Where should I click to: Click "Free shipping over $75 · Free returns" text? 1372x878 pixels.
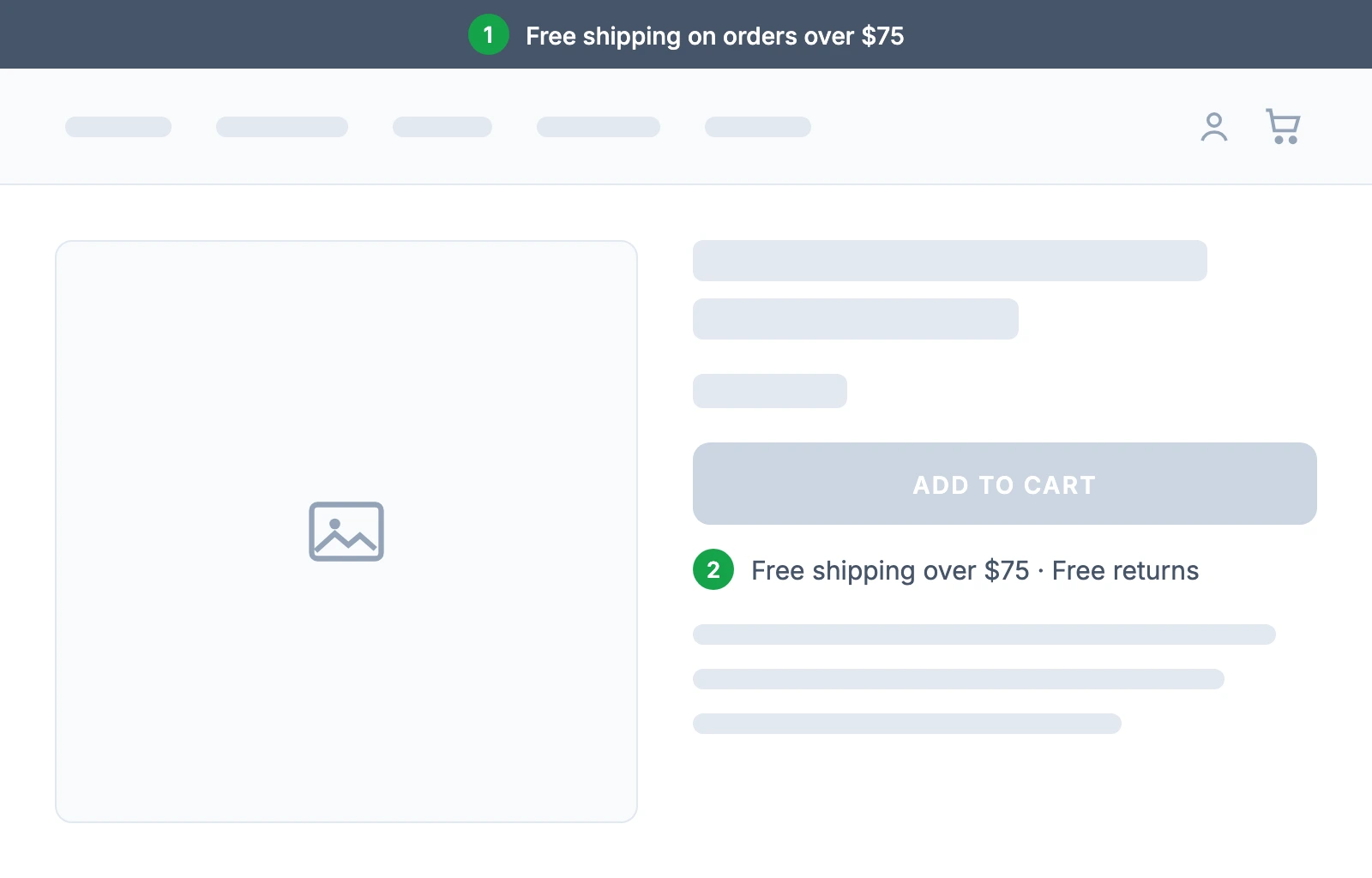[x=975, y=571]
